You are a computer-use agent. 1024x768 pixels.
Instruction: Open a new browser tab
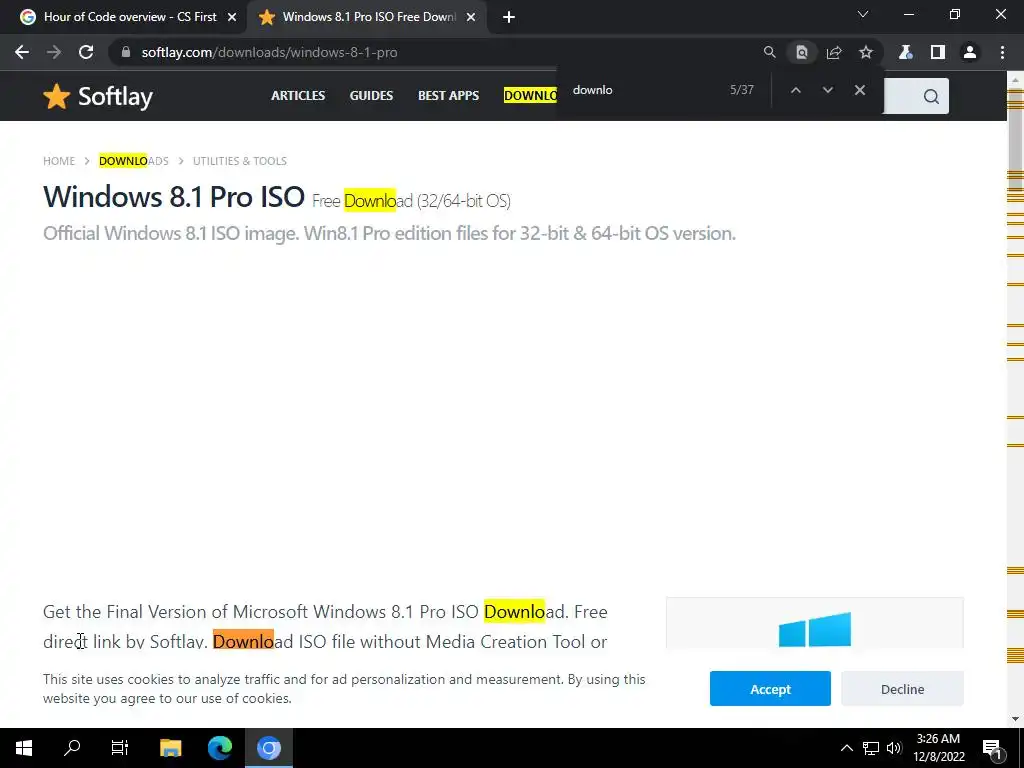[509, 17]
